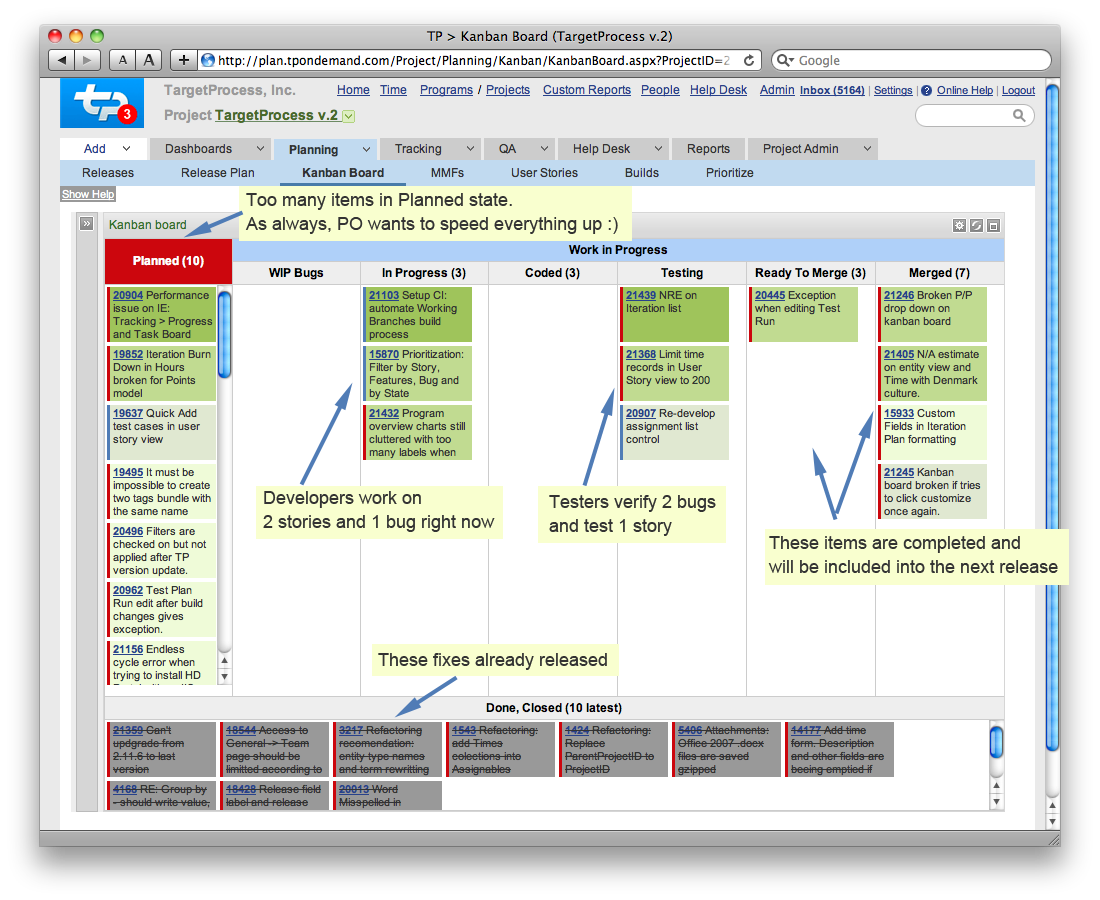Increase text size with the large A button
Image resolution: width=1100 pixels, height=900 pixels.
click(149, 60)
